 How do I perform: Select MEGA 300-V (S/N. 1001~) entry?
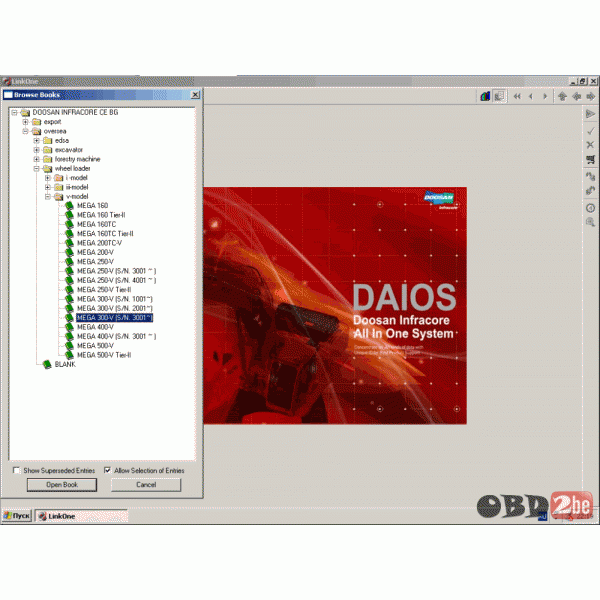[x=115, y=299]
